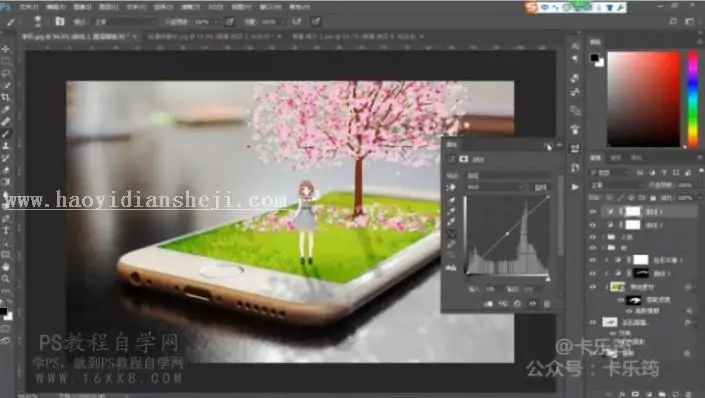The image size is (705, 398).
Task: Toggle airbrush build-up in the options bar
Action: [x=297, y=22]
